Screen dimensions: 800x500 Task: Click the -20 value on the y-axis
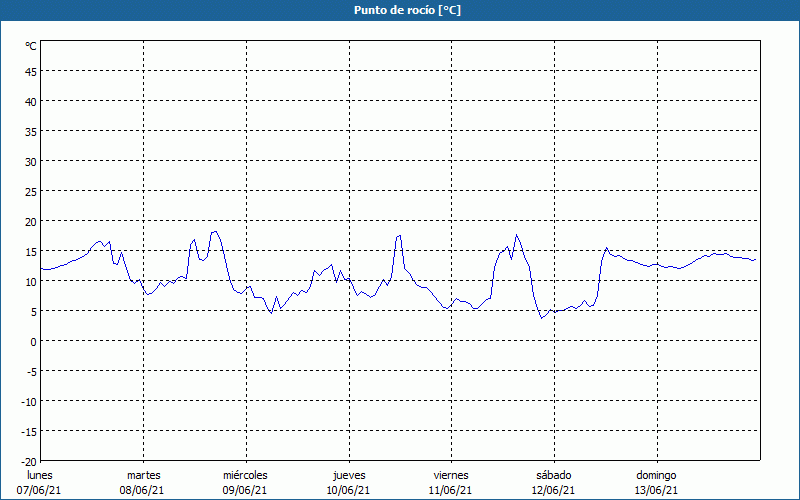(x=28, y=461)
